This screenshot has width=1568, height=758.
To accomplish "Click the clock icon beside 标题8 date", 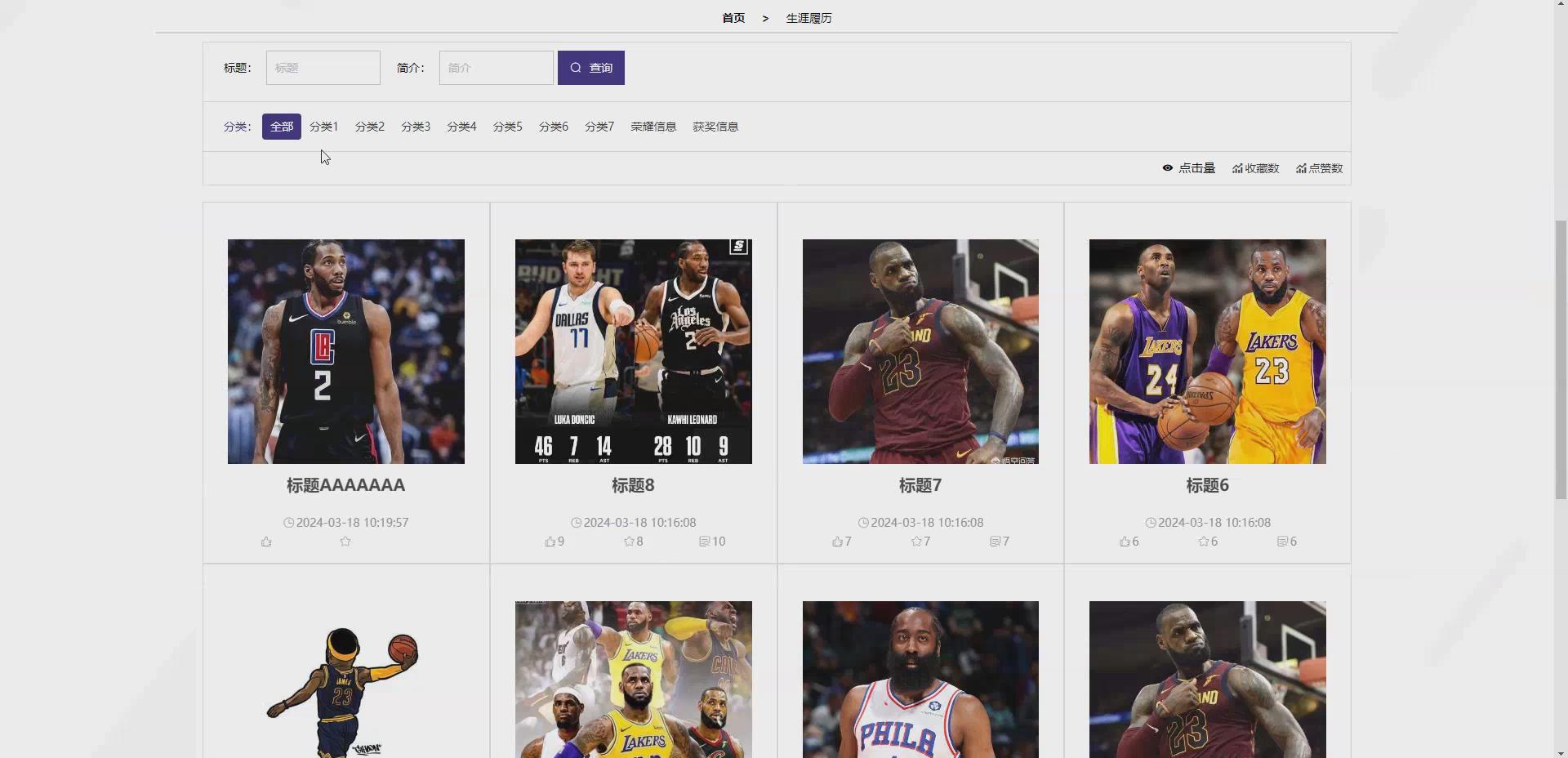I will (x=576, y=523).
